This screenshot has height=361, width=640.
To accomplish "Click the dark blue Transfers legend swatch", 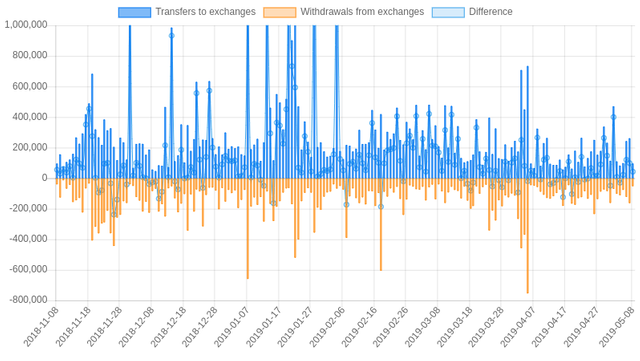I will [134, 12].
